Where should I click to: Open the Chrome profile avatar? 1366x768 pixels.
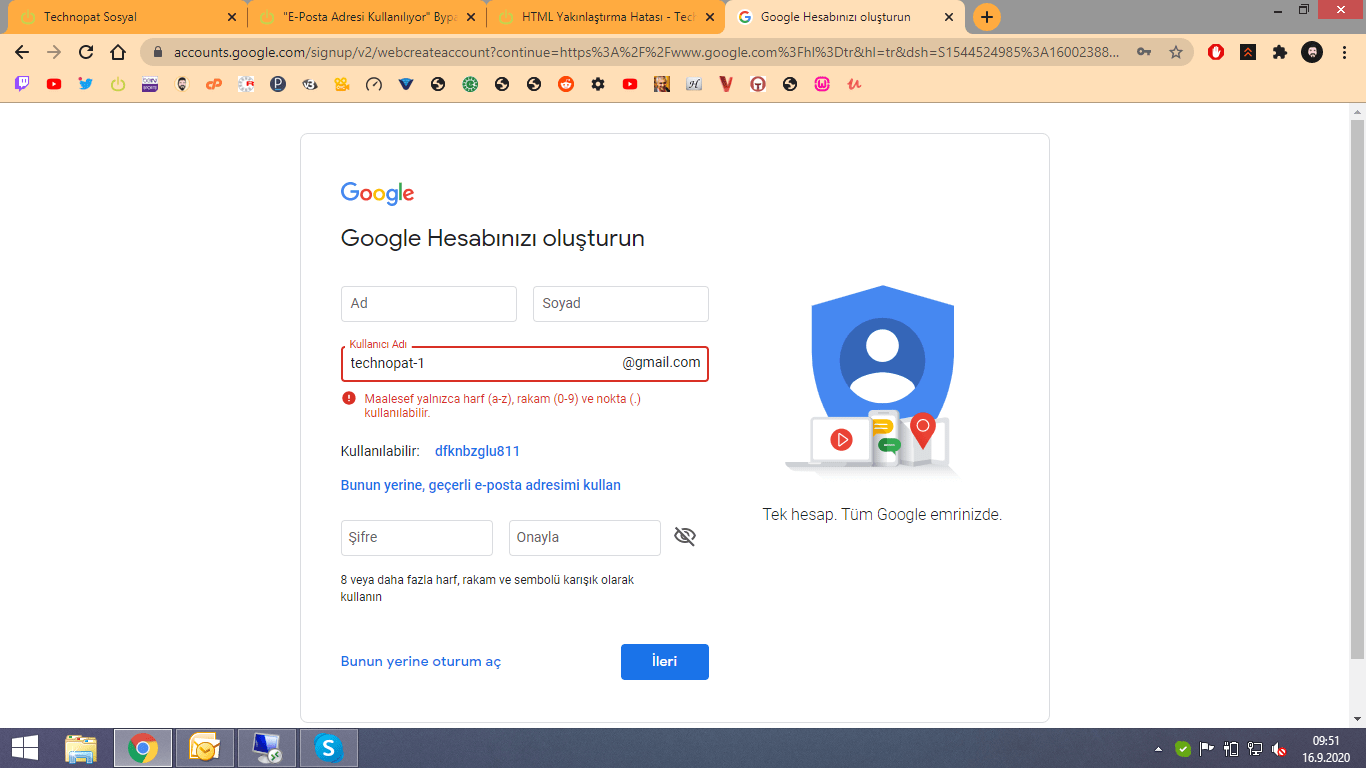[1312, 52]
